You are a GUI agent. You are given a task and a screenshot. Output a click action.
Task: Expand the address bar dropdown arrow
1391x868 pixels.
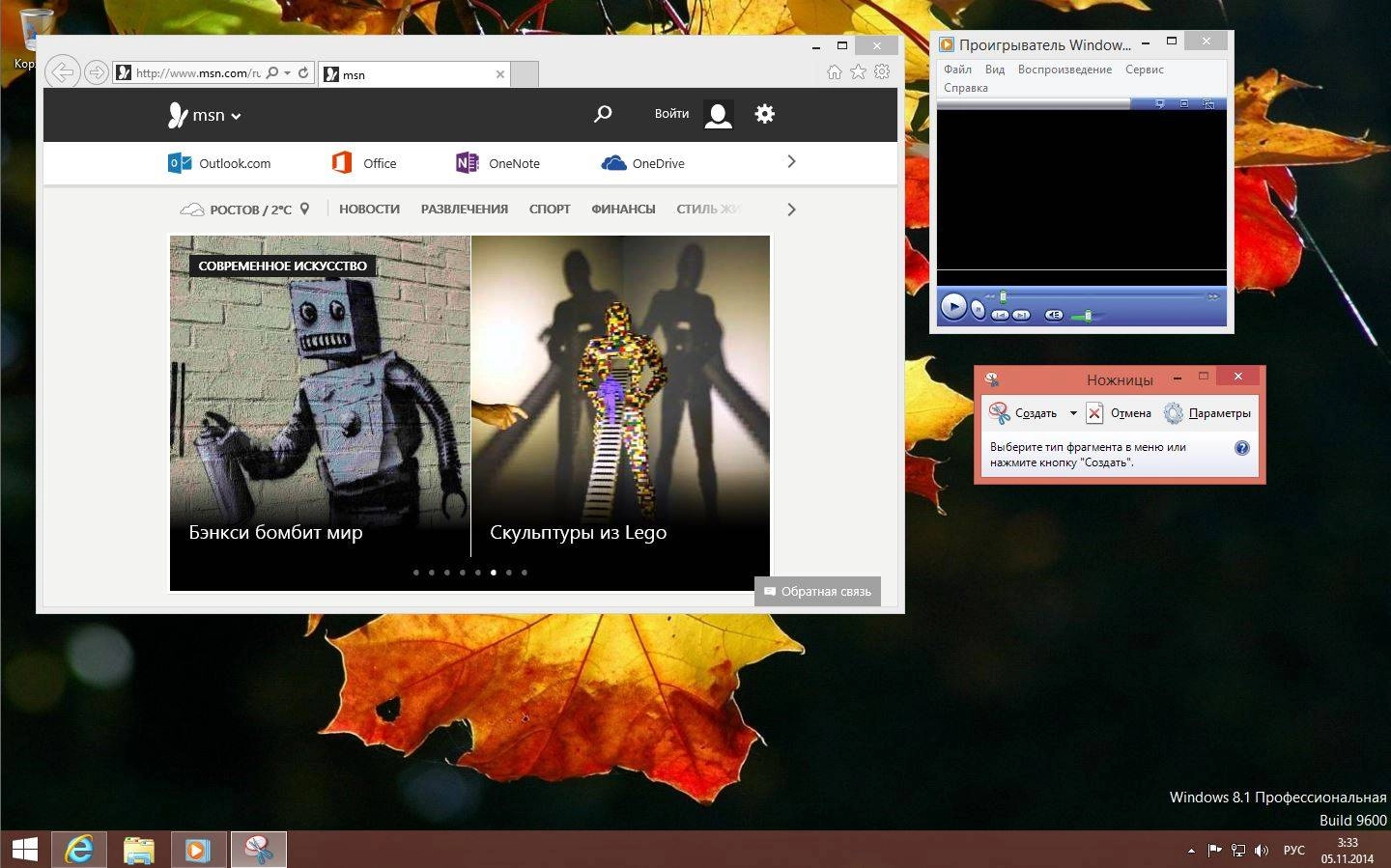pyautogui.click(x=287, y=72)
